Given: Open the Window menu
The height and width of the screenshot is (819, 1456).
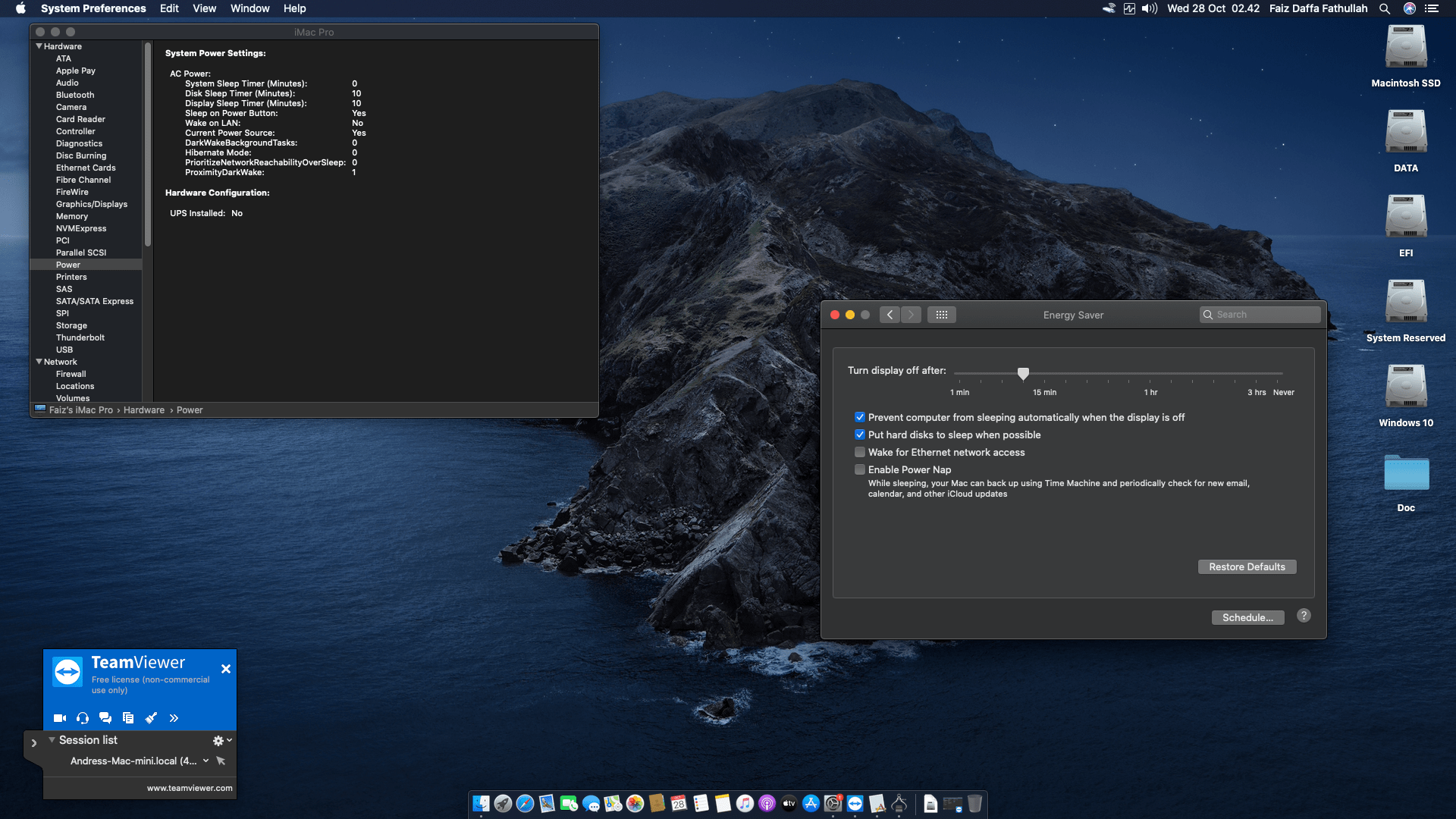Looking at the screenshot, I should tap(249, 8).
